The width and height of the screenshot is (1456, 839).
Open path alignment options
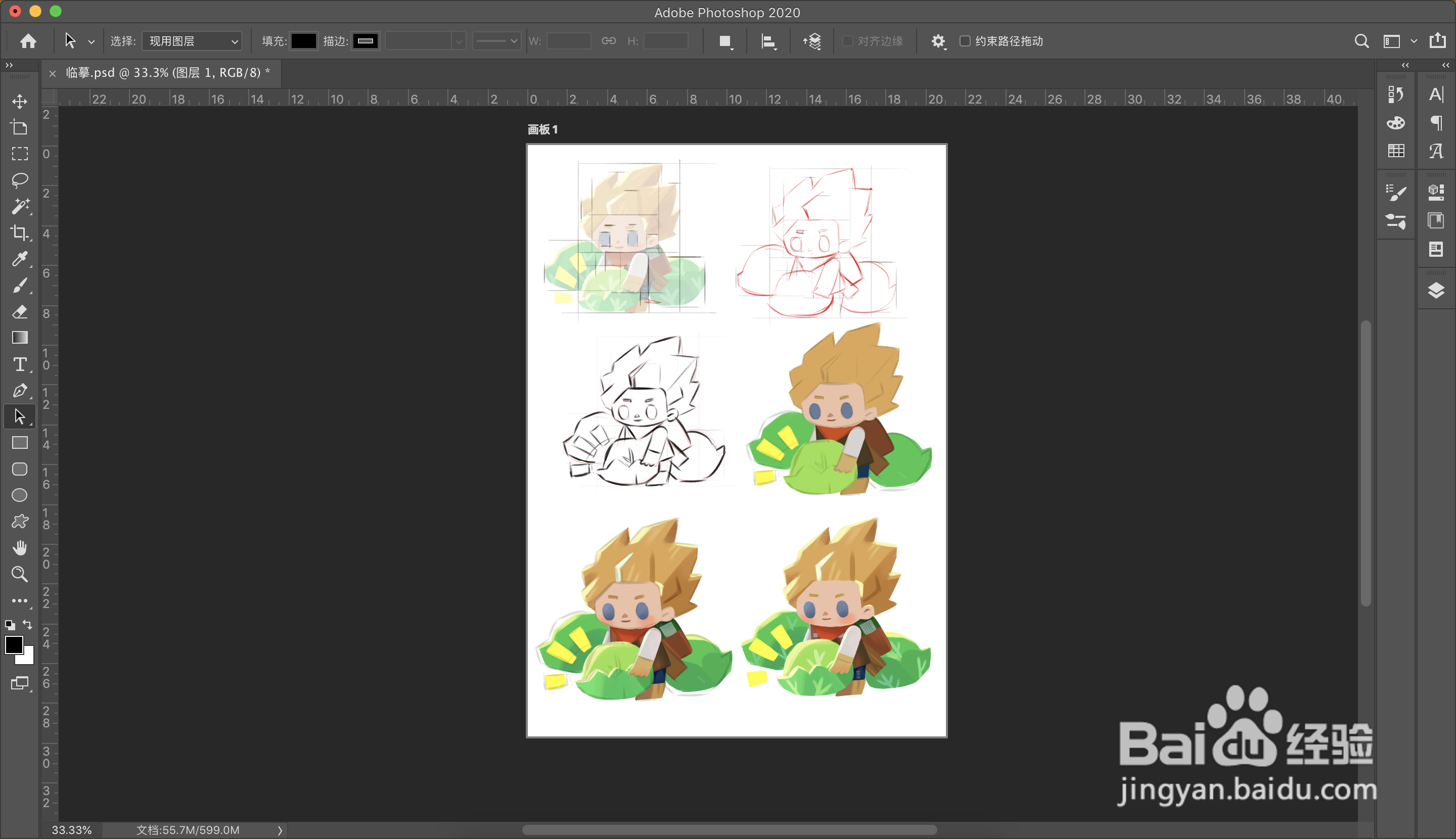click(768, 41)
